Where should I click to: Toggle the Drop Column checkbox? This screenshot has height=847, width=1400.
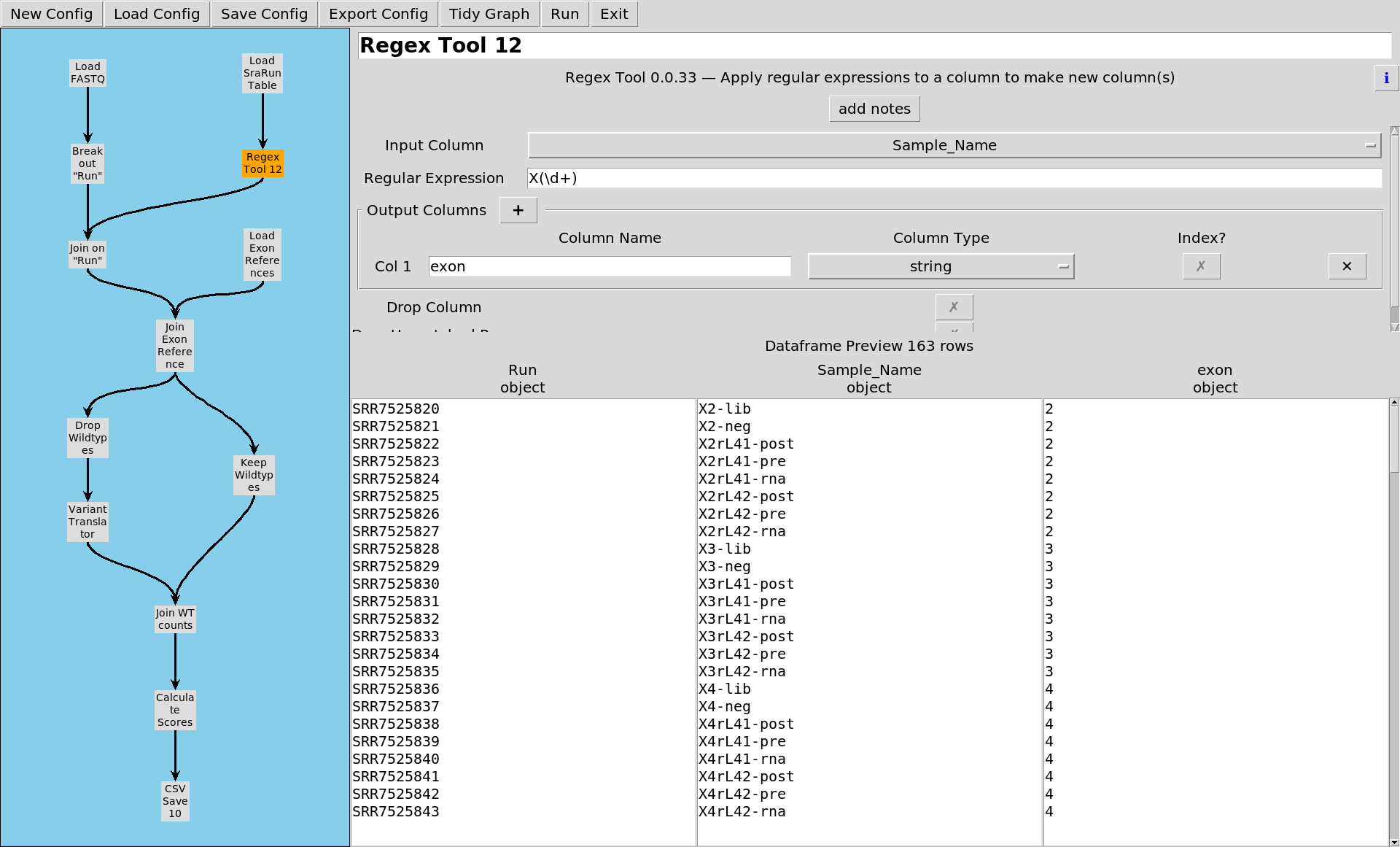(x=954, y=307)
